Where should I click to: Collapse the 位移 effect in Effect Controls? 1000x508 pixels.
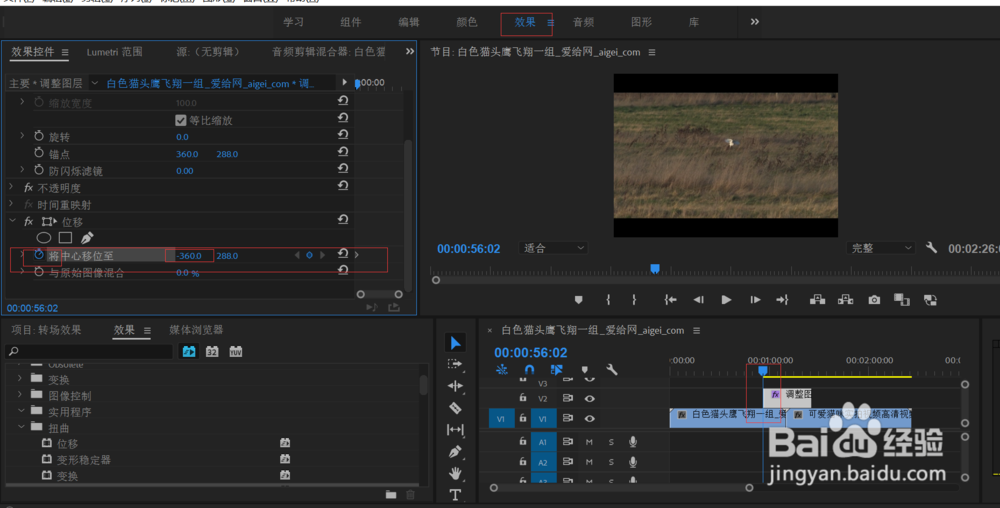tap(13, 221)
